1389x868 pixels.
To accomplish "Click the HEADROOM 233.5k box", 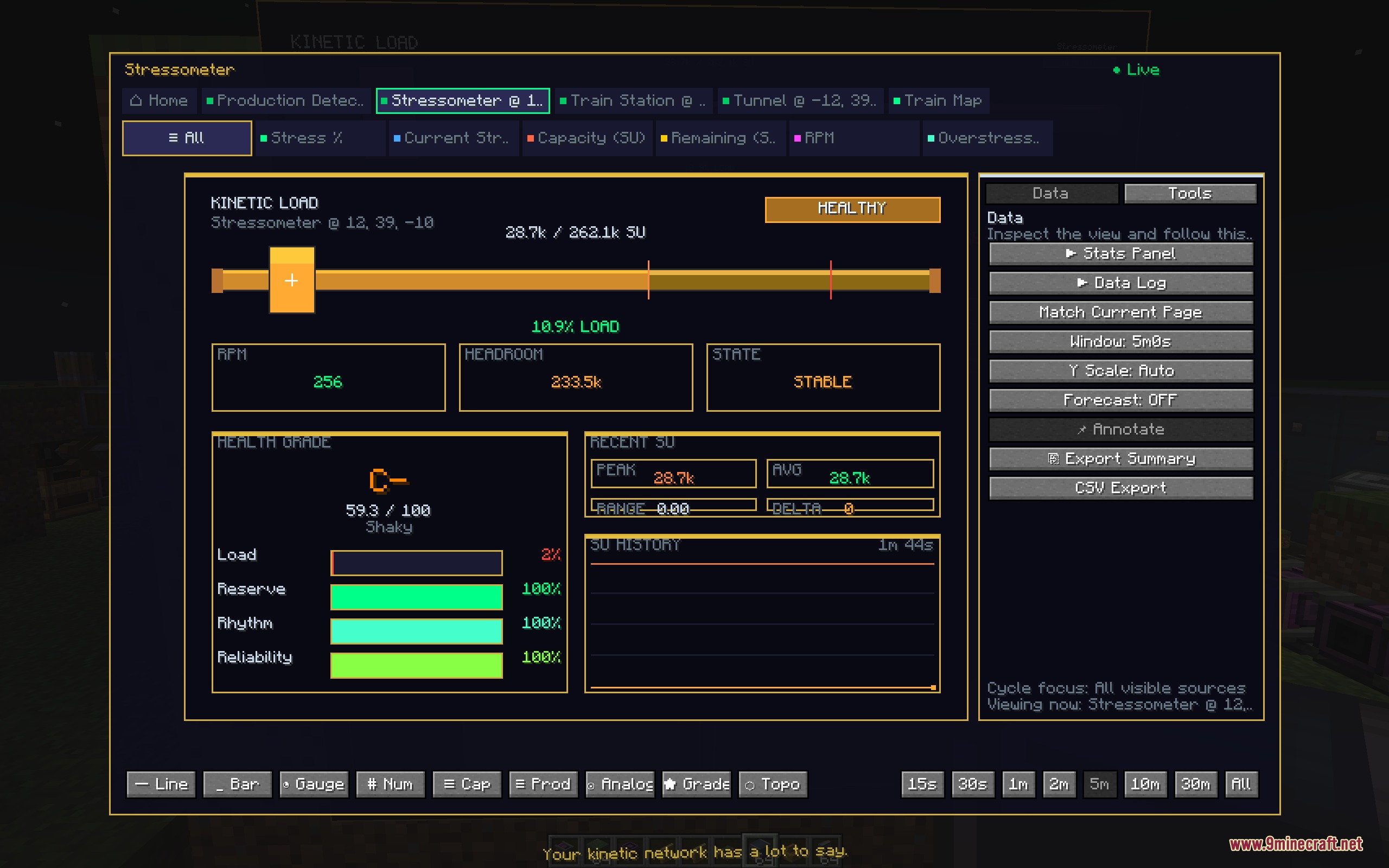I will click(576, 377).
